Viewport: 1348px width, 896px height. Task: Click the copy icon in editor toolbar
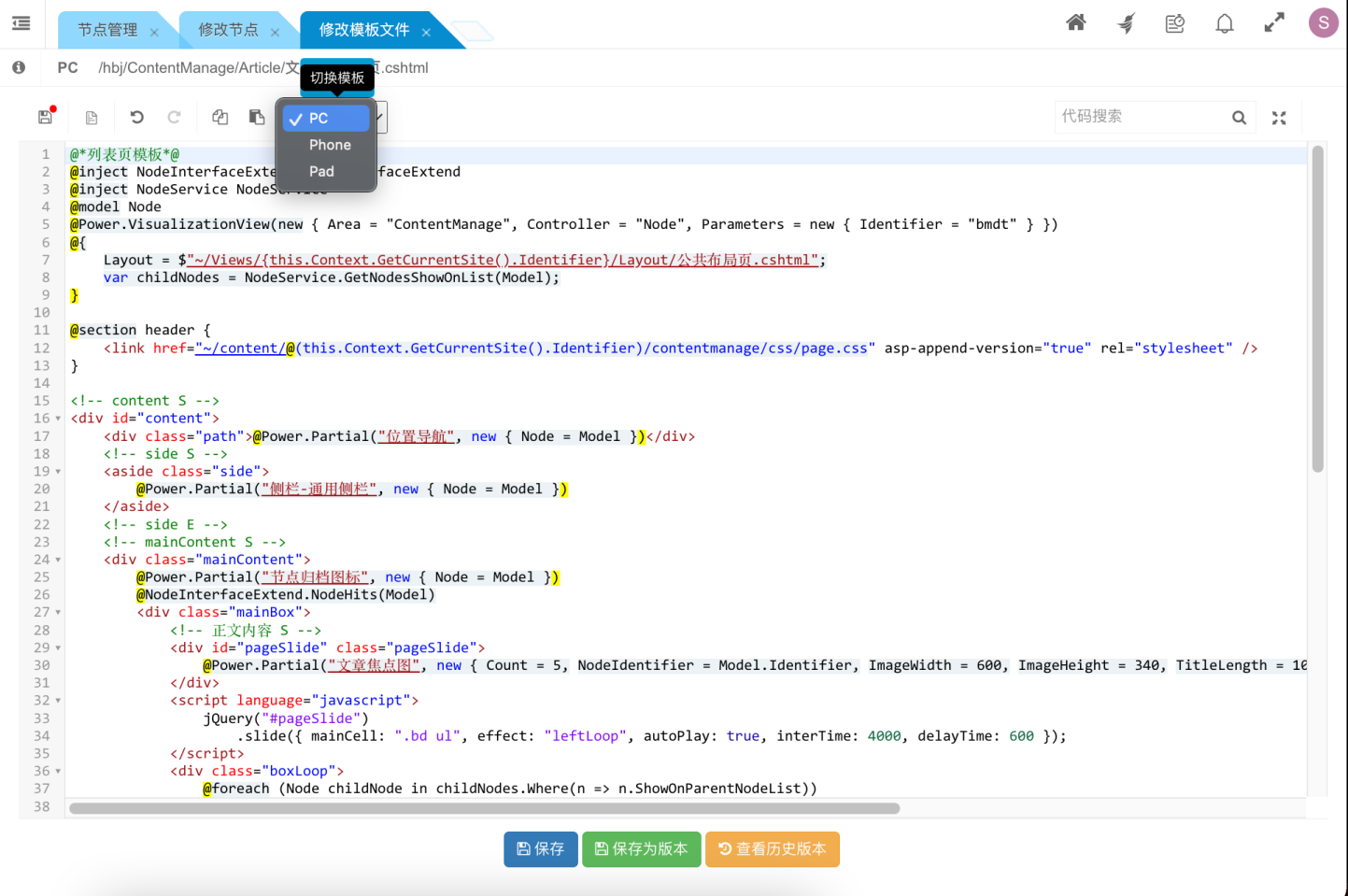pos(220,117)
